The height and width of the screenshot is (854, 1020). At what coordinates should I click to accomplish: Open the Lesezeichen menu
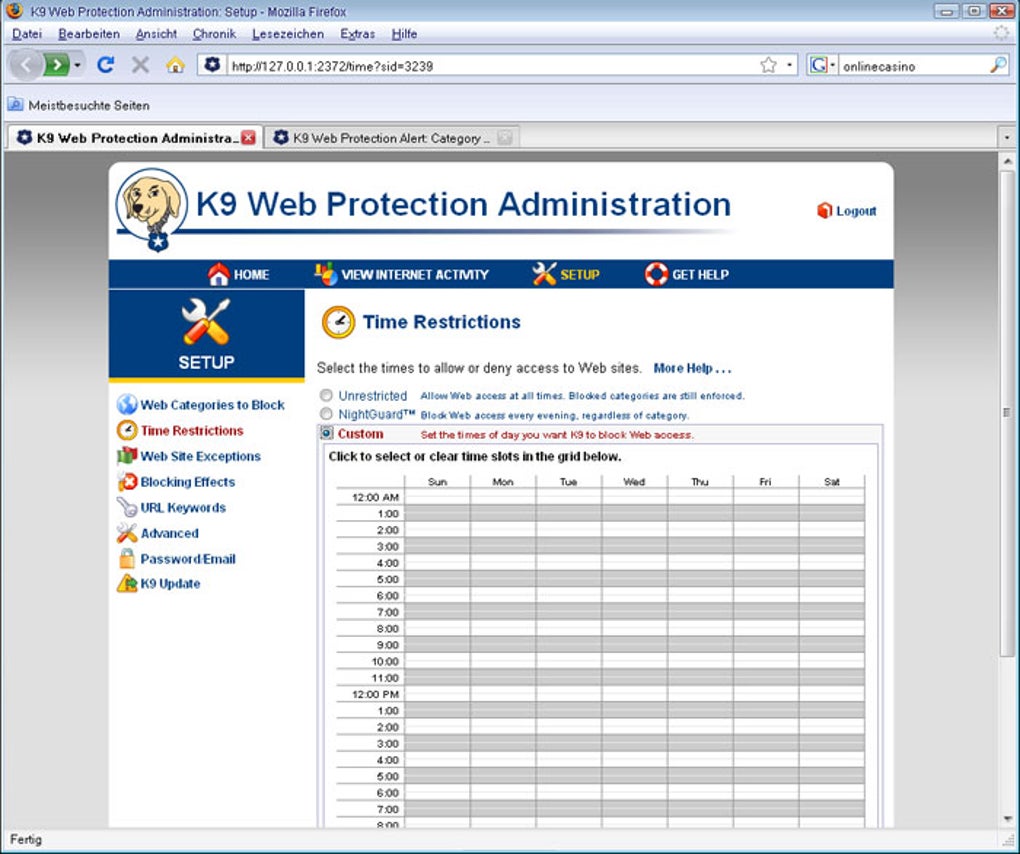click(x=288, y=34)
